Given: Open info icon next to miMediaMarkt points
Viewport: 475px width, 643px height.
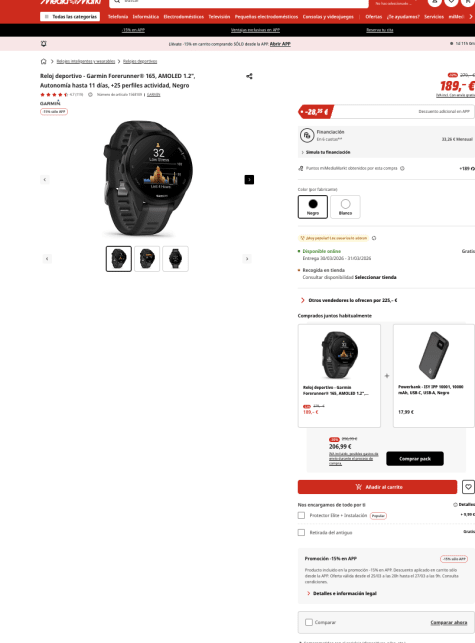Looking at the screenshot, I should point(402,168).
